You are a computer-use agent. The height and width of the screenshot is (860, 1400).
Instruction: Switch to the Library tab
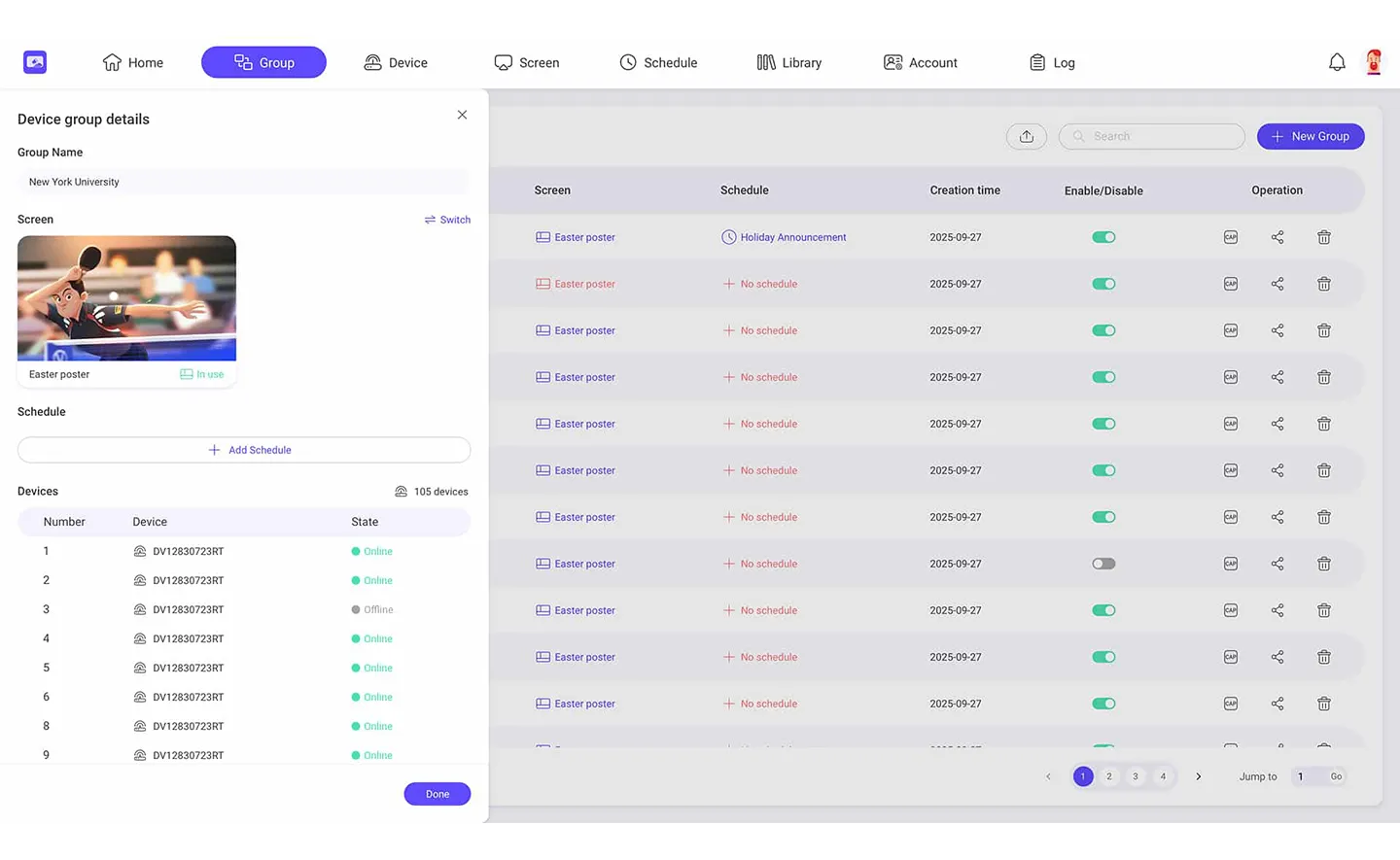(x=788, y=62)
